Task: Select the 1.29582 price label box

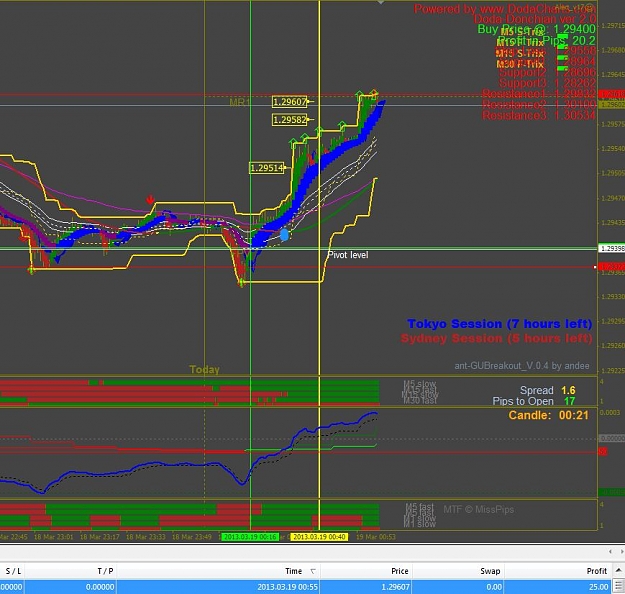Action: 290,120
